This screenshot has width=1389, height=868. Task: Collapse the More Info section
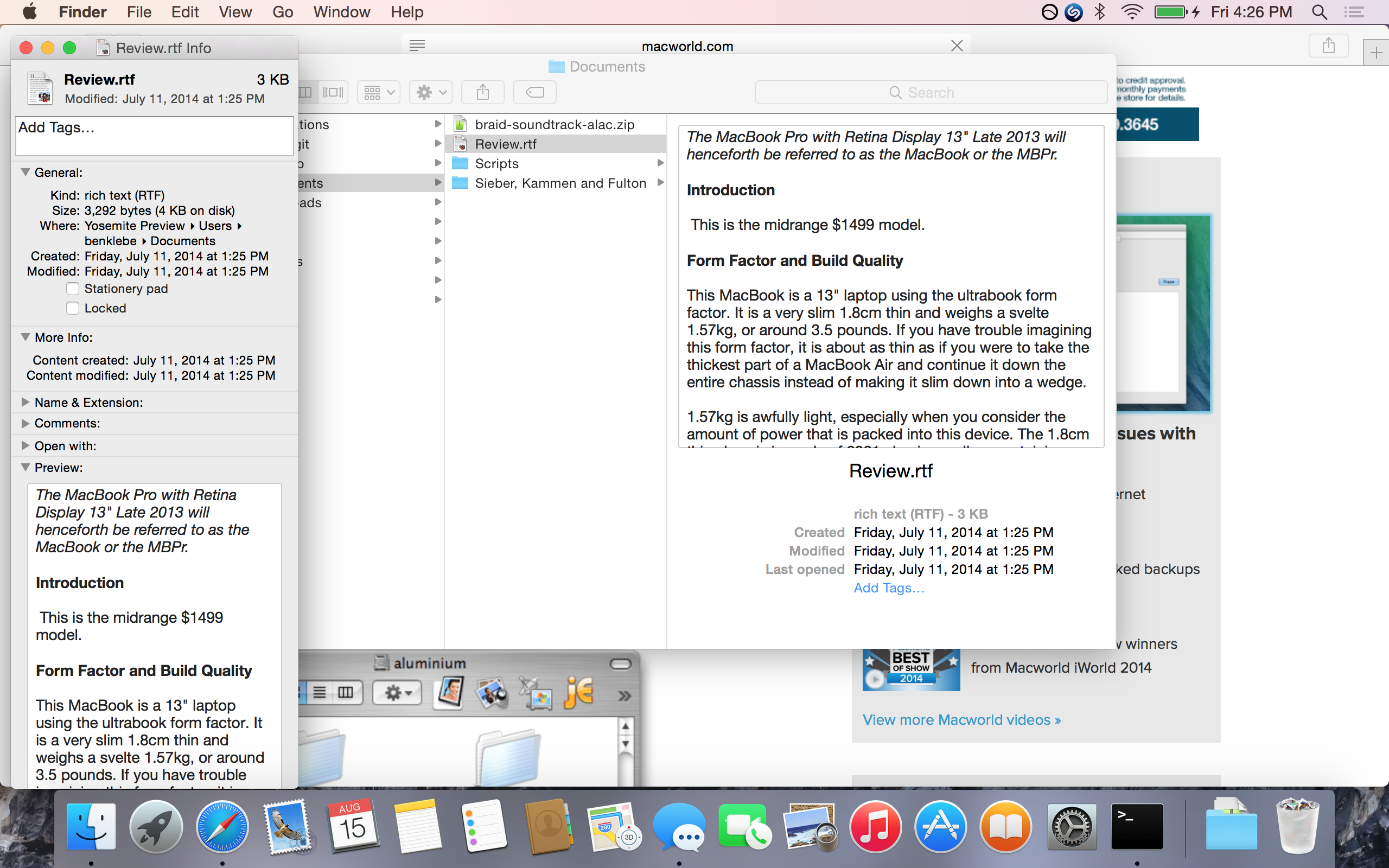[x=26, y=337]
